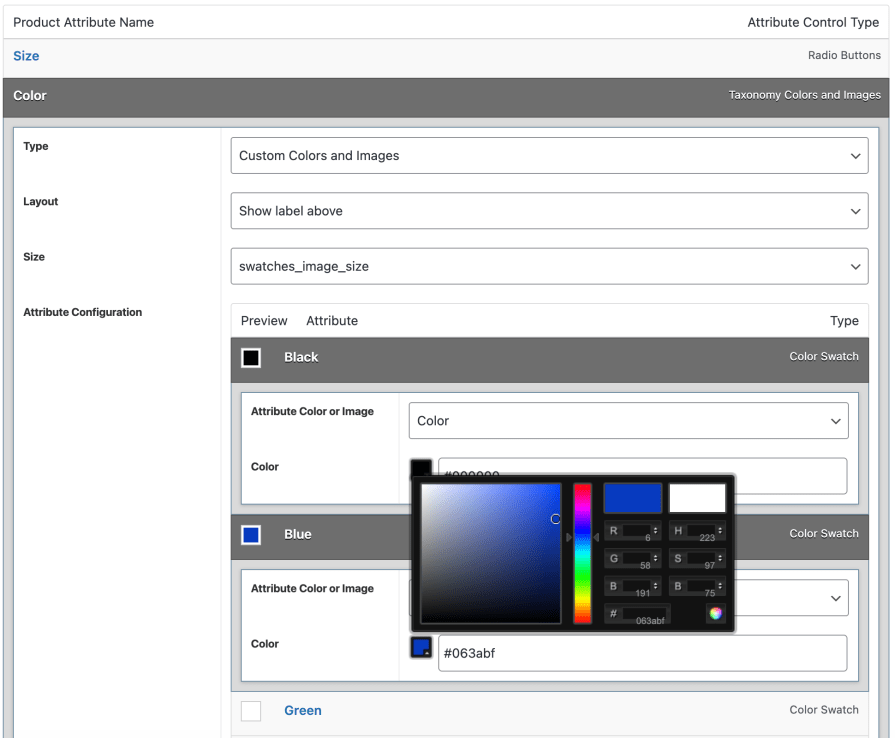The height and width of the screenshot is (738, 895).
Task: Switch to the Attribute column header
Action: [331, 321]
